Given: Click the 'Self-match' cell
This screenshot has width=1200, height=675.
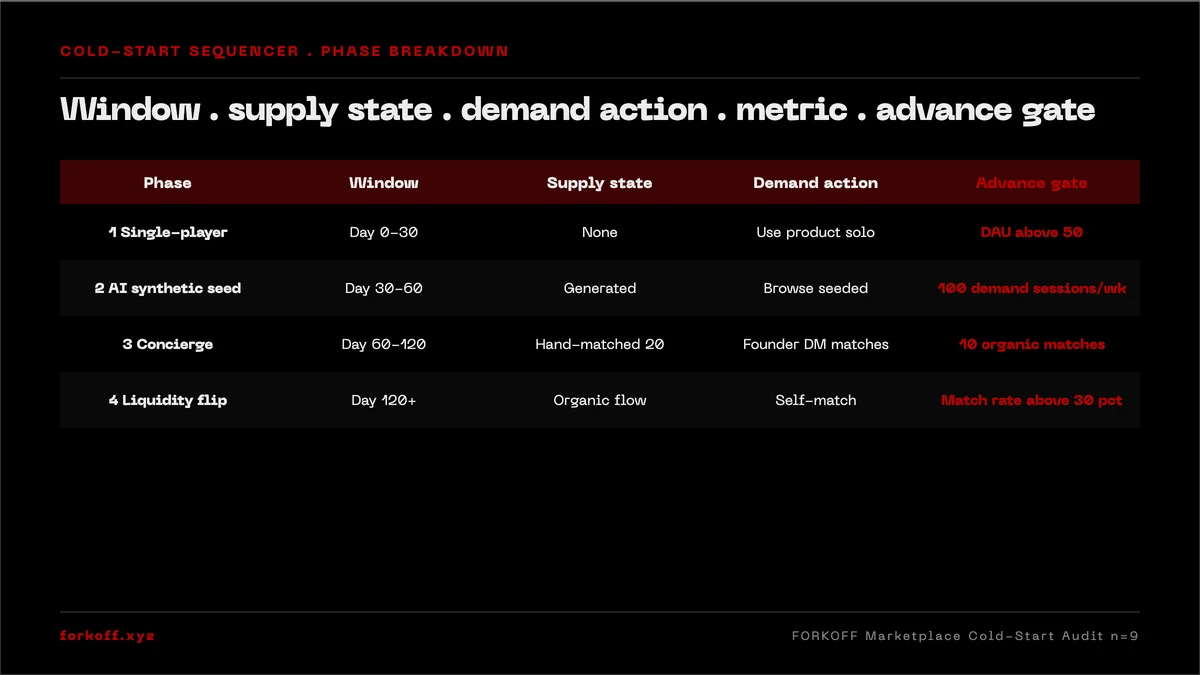Looking at the screenshot, I should [816, 400].
